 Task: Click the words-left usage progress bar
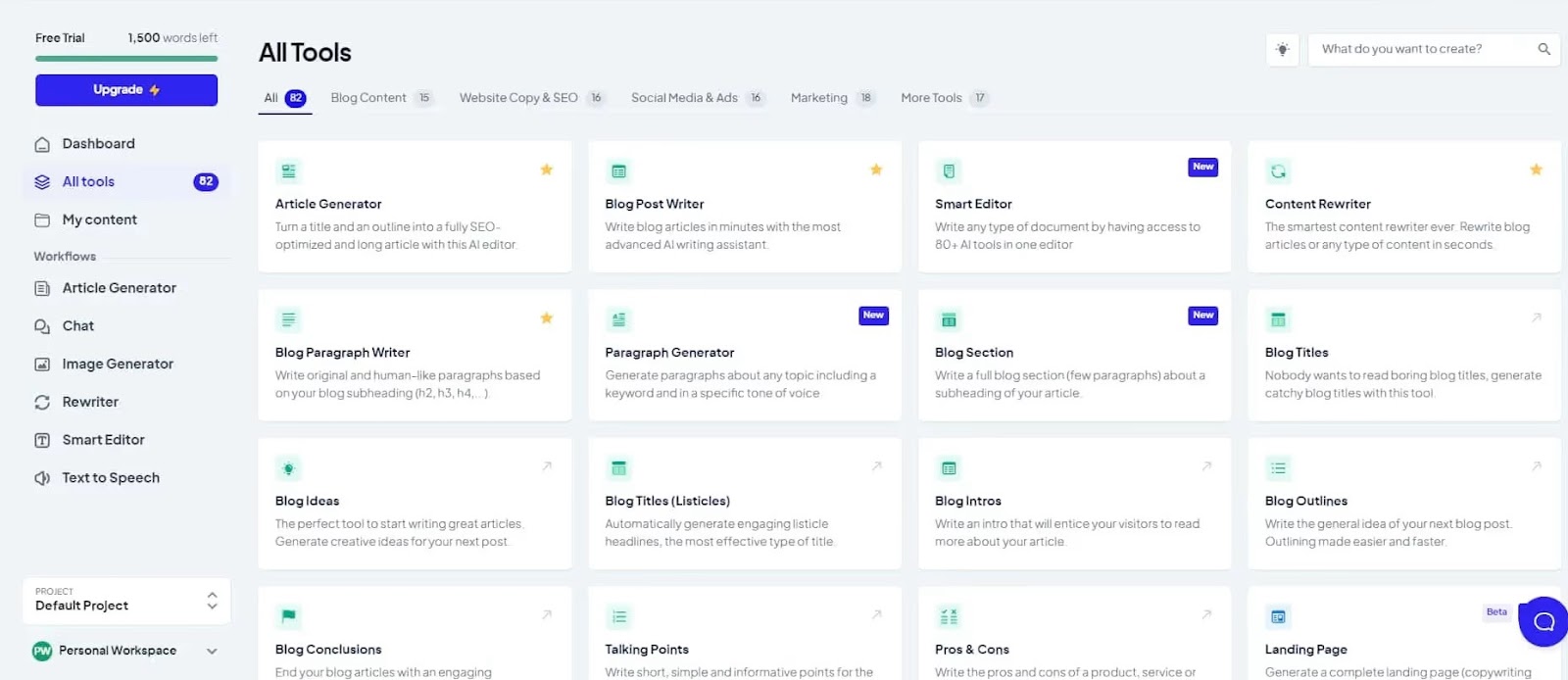click(x=126, y=59)
